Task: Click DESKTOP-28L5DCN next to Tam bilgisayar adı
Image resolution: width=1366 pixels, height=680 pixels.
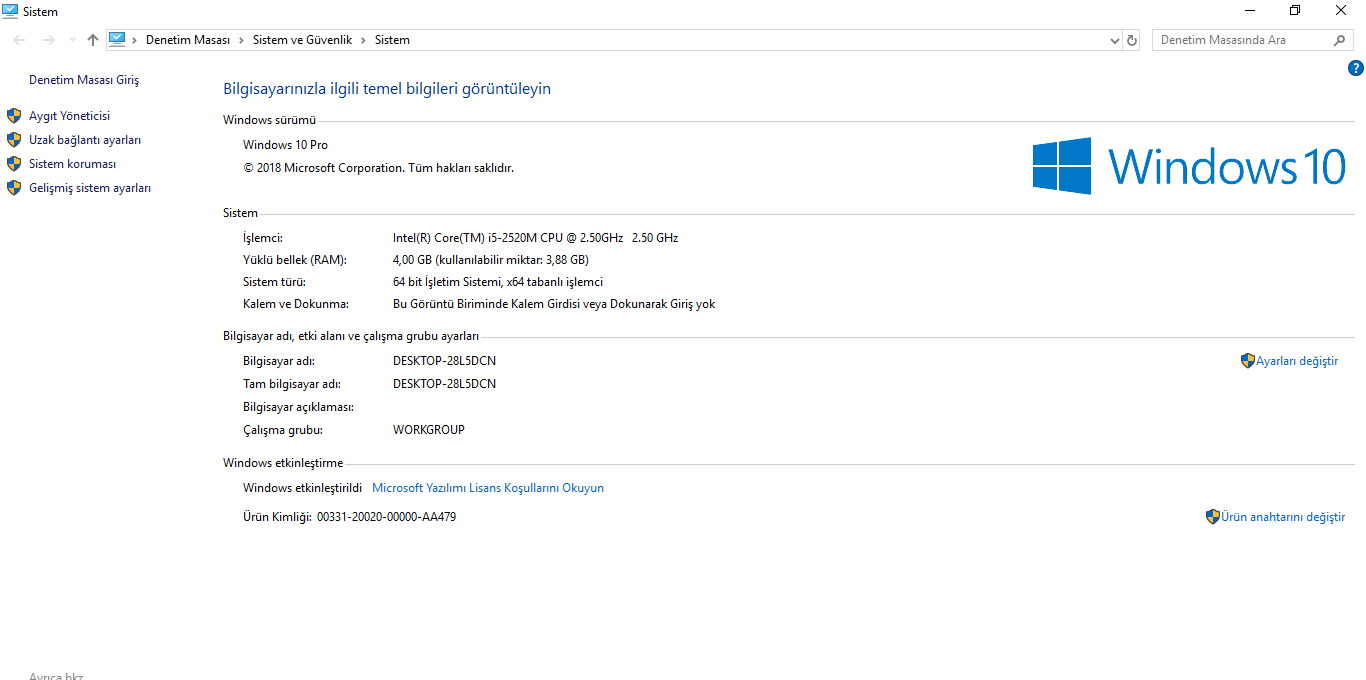Action: [444, 384]
